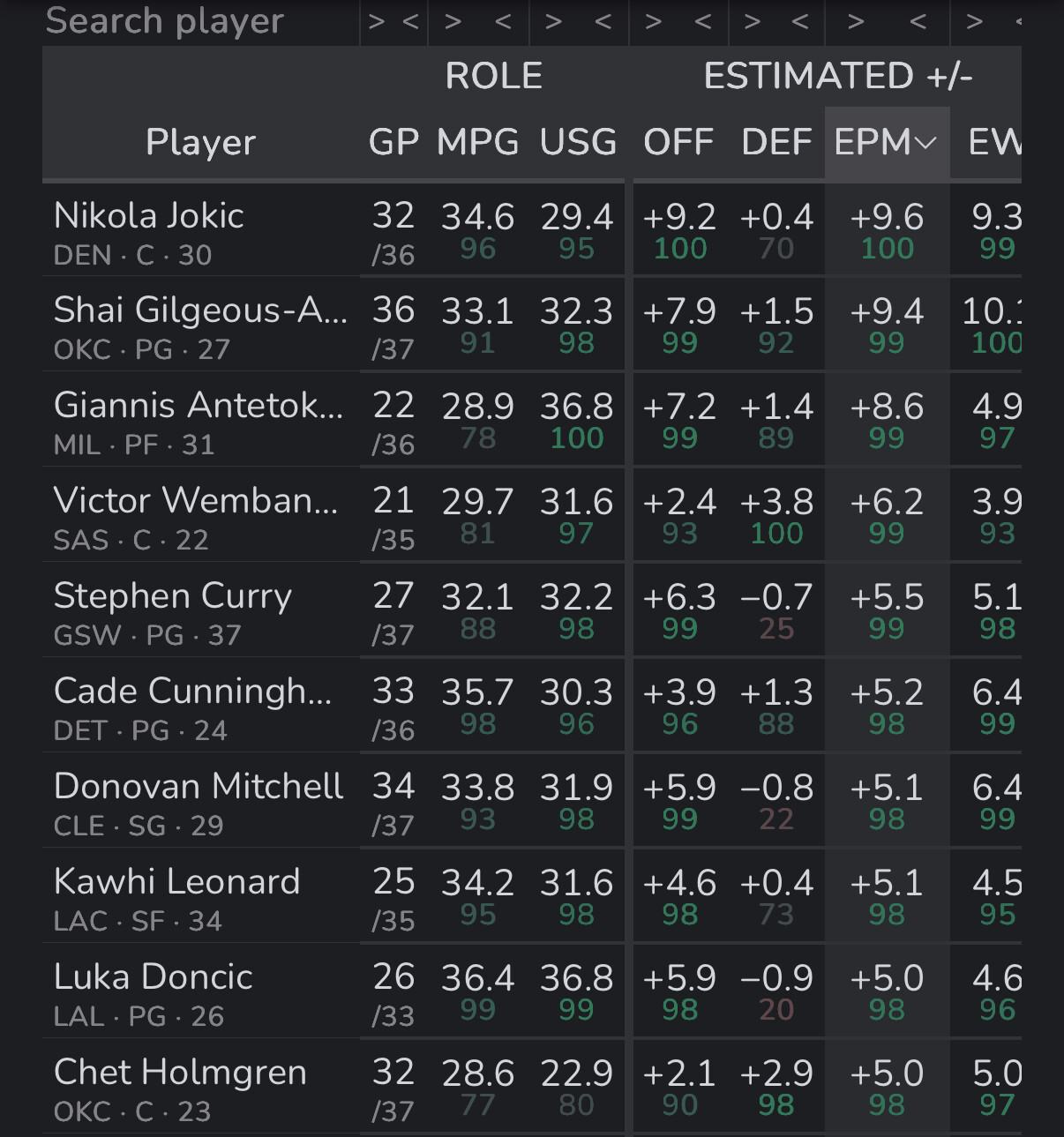1064x1137 pixels.
Task: Toggle EPM sort direction chevron
Action: tap(925, 143)
